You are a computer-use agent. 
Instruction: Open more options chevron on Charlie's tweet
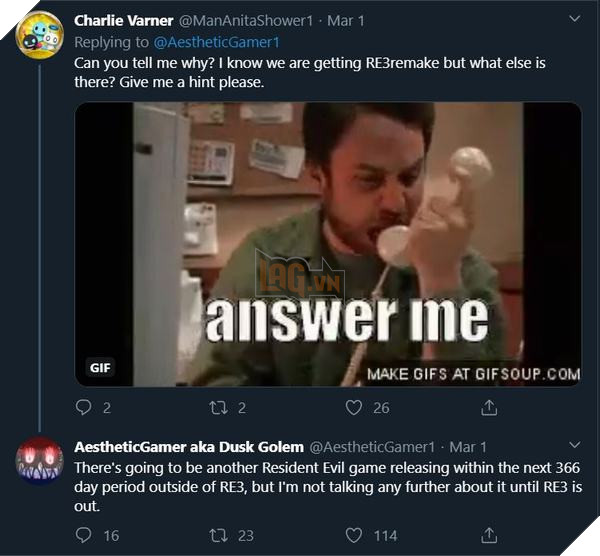coord(574,20)
